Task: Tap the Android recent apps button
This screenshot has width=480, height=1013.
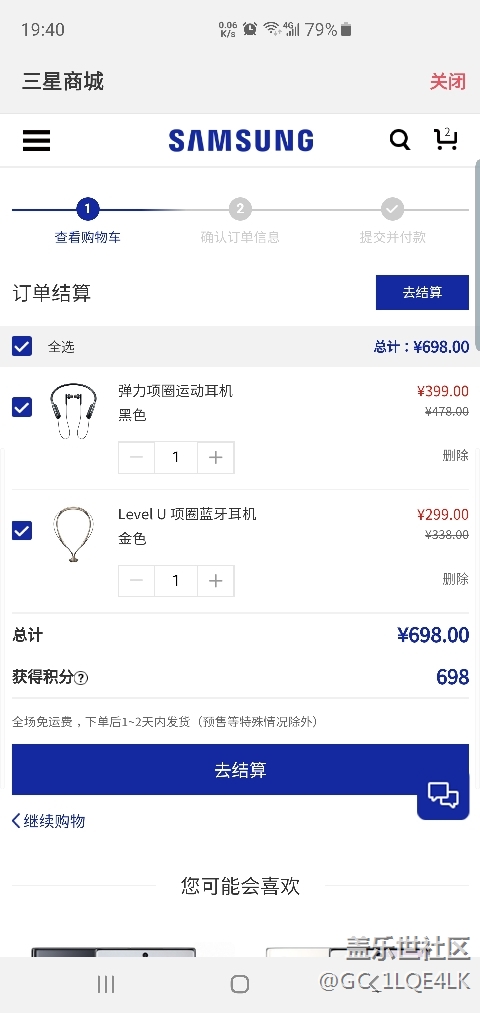Action: coord(106,984)
